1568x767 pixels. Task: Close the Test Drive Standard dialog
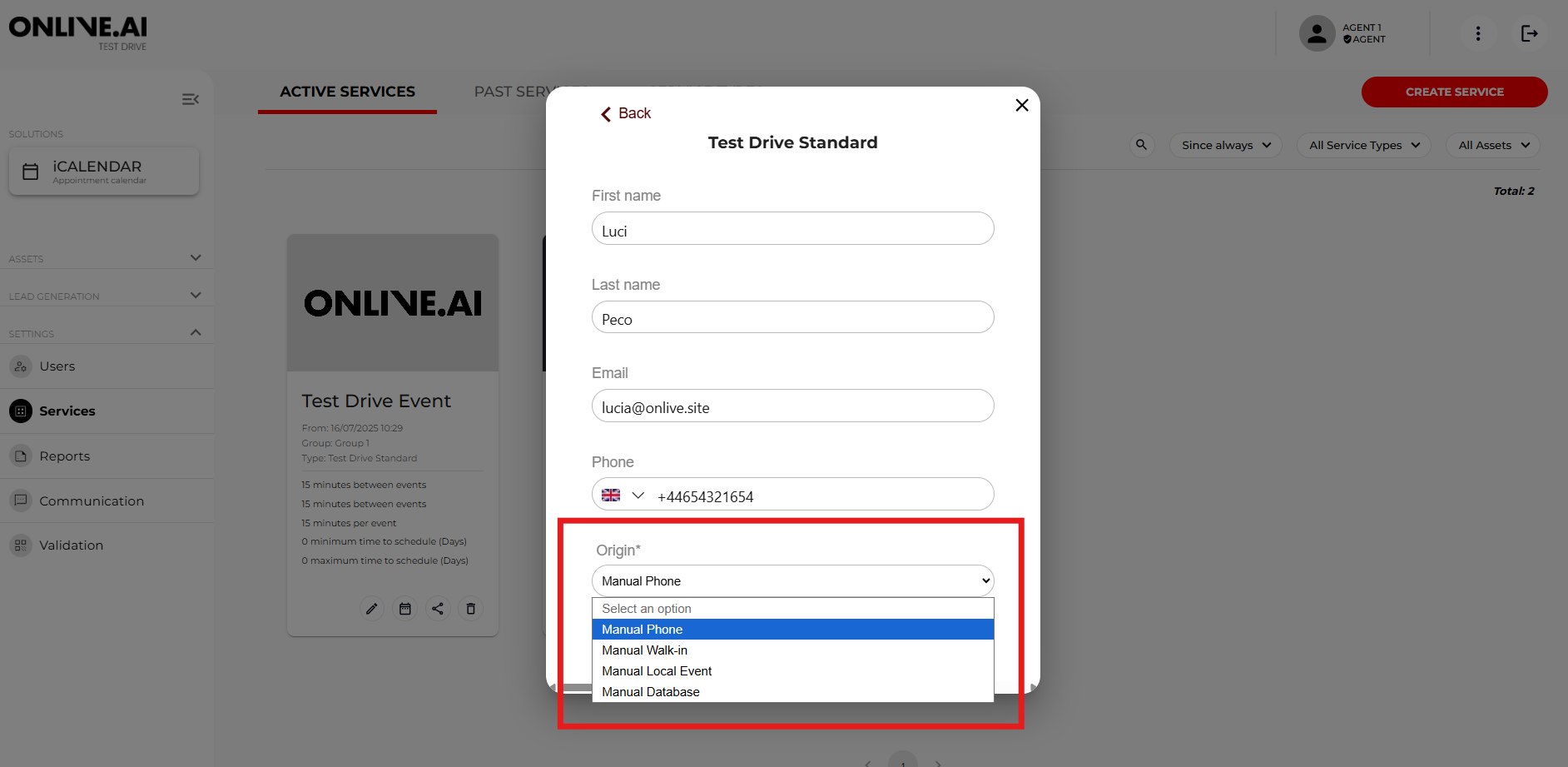point(1022,105)
